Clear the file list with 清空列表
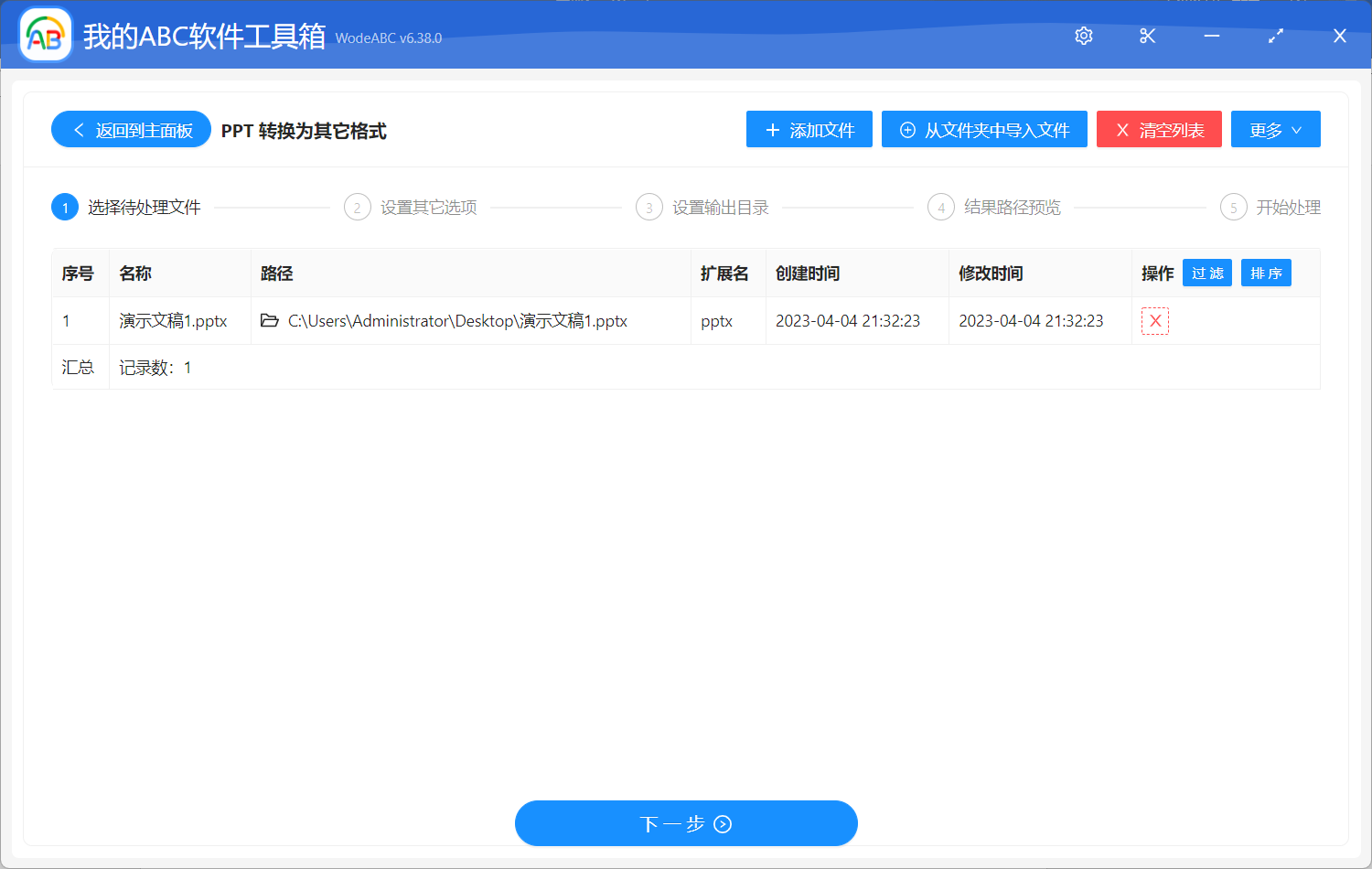Viewport: 1372px width, 869px height. 1159,129
